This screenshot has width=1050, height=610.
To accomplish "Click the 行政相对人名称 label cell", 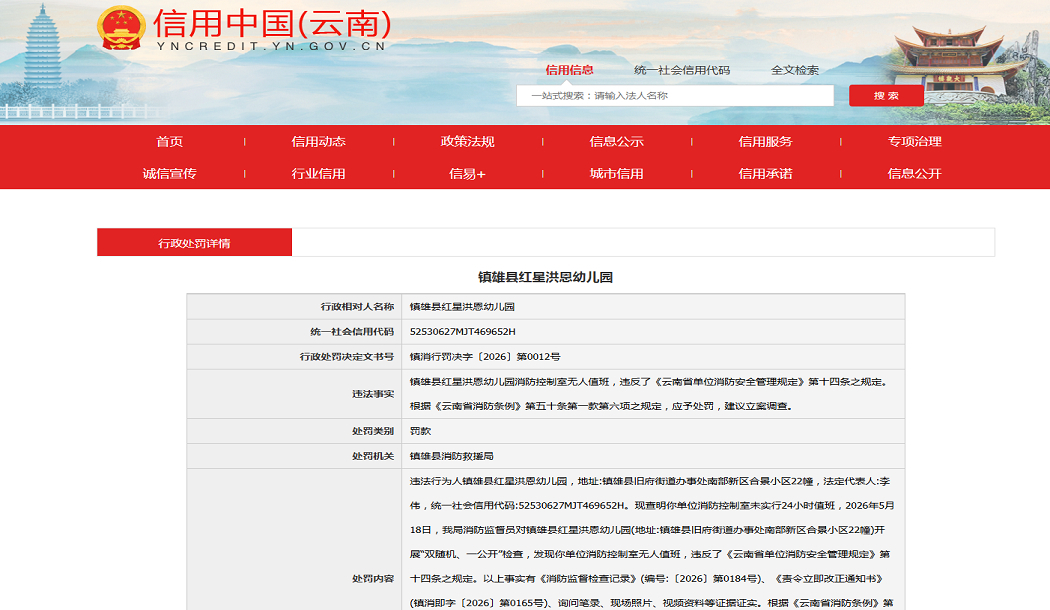I will point(294,307).
